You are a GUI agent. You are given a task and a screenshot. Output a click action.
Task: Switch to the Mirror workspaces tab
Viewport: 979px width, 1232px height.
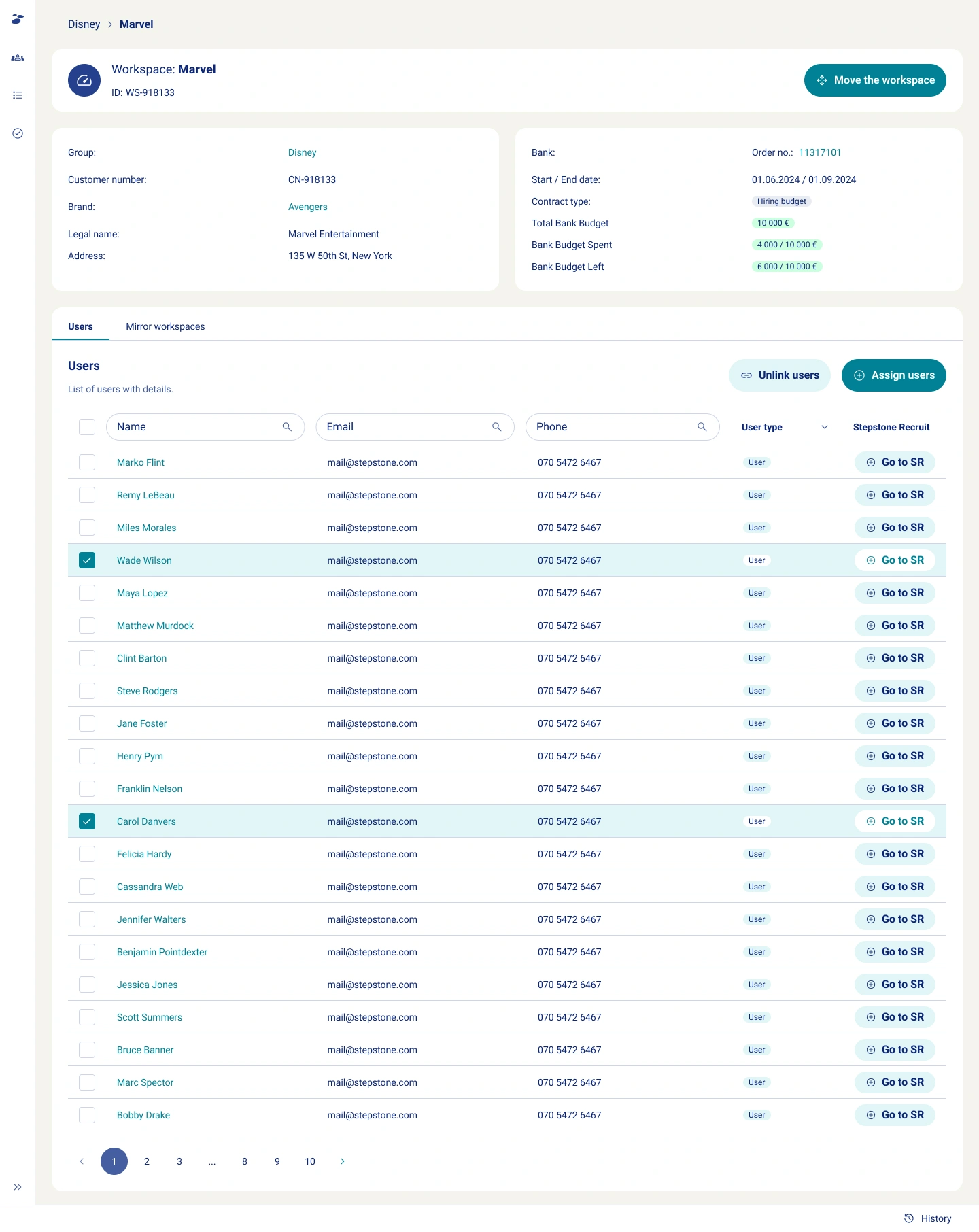(x=165, y=326)
